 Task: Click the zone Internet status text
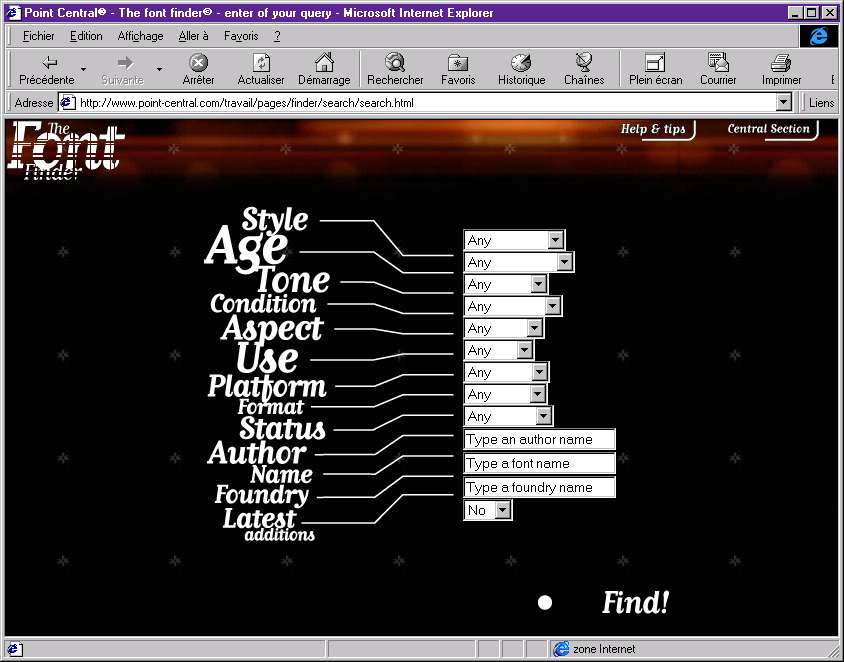pos(604,649)
